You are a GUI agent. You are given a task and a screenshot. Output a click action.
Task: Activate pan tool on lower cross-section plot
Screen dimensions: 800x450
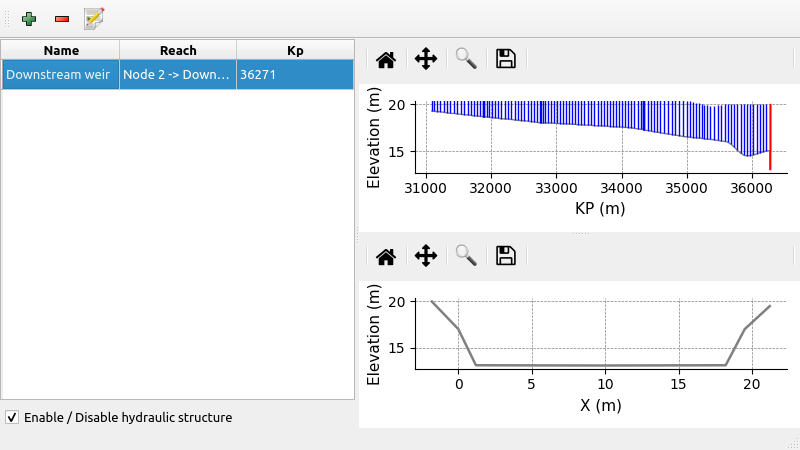(426, 256)
